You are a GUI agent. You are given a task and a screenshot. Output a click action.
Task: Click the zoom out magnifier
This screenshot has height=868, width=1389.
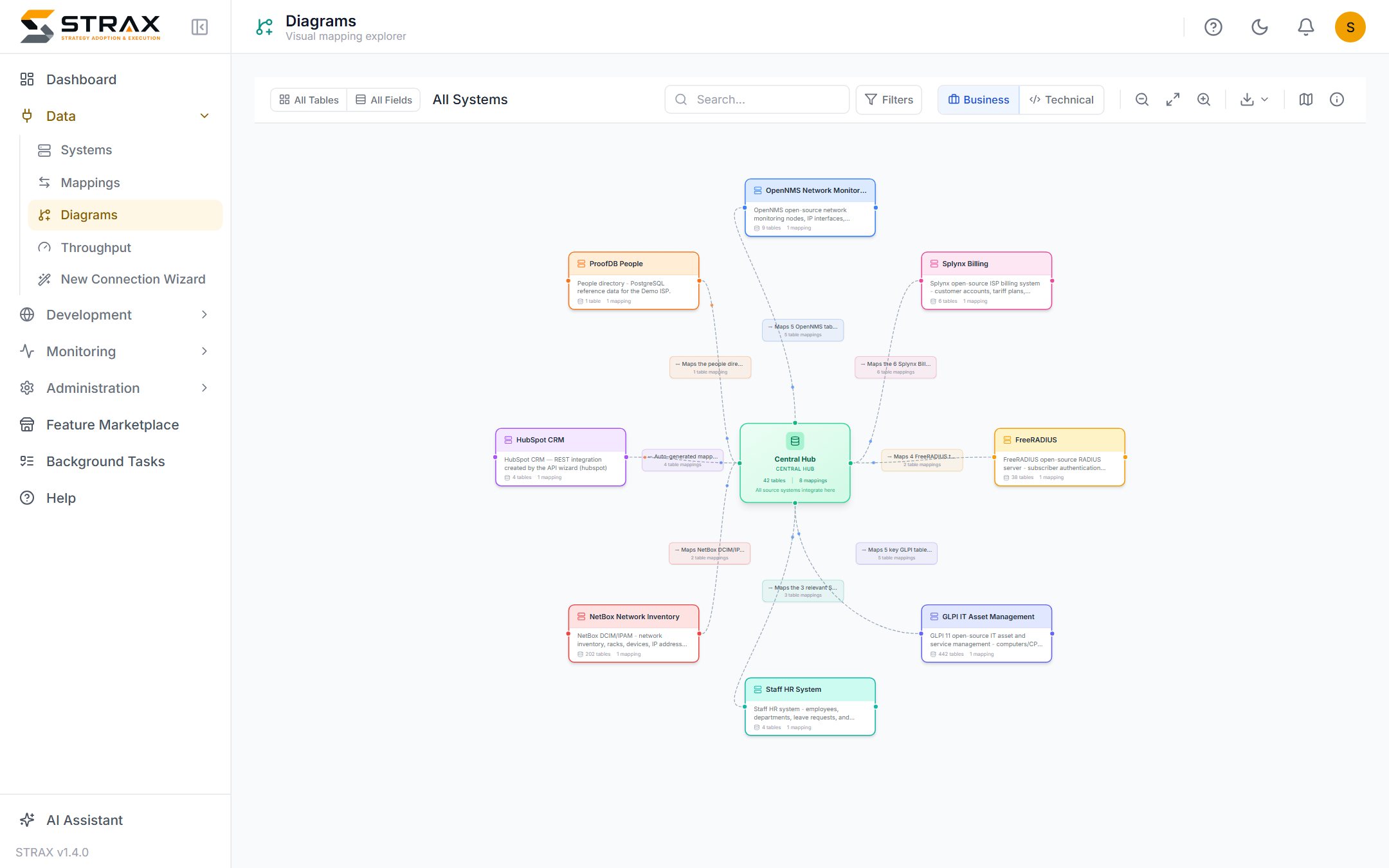[x=1141, y=100]
